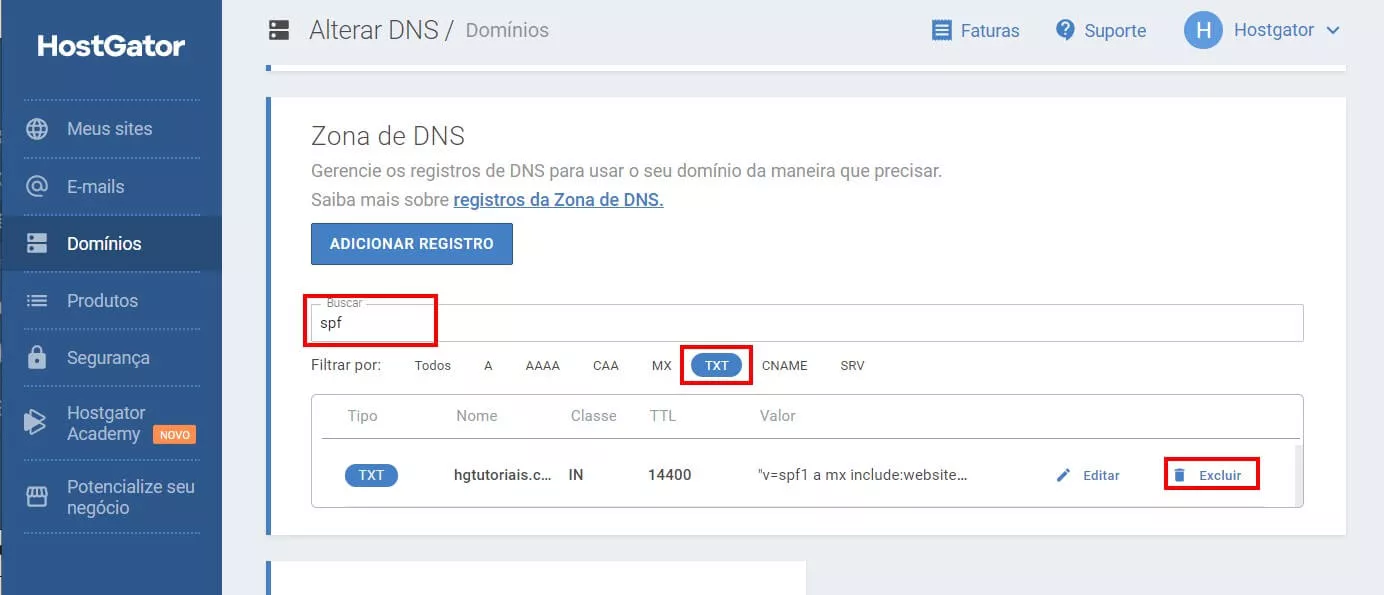This screenshot has width=1384, height=595.
Task: Expand the Hostgator account dropdown chevron
Action: click(x=1332, y=31)
